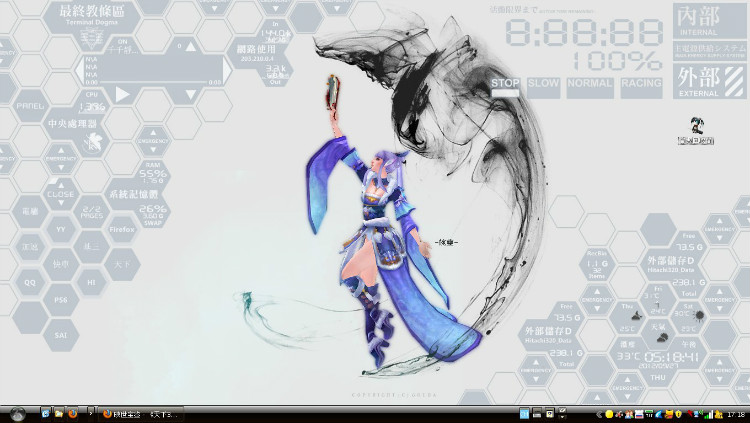Seek along the music player progress bar
The image size is (750, 423).
tap(153, 82)
